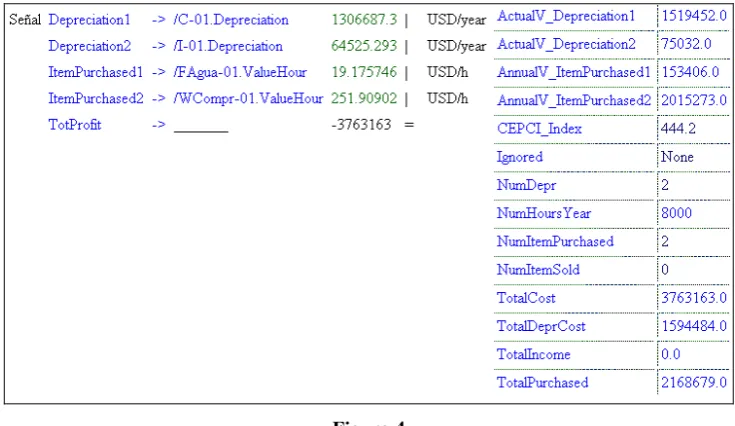
Task: Click the USD/h unit of ItemPurchased2
Action: point(448,99)
